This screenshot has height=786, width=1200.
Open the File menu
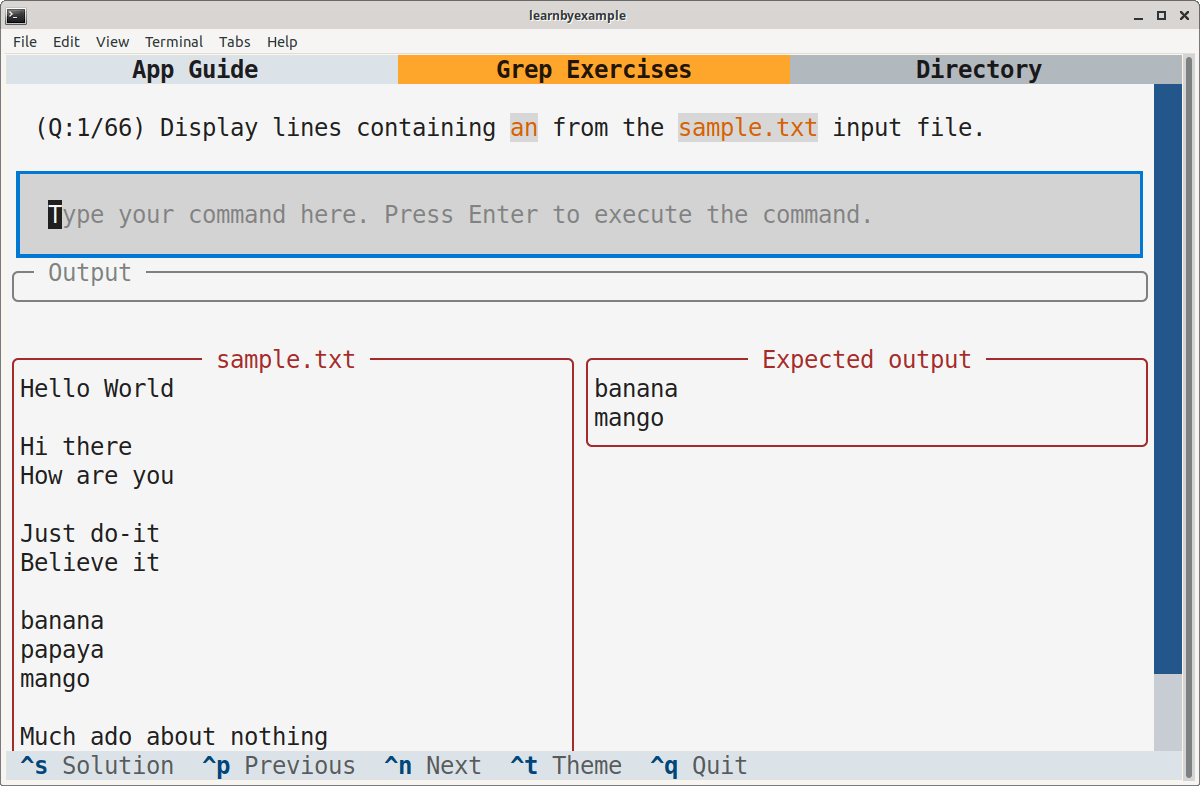(24, 42)
